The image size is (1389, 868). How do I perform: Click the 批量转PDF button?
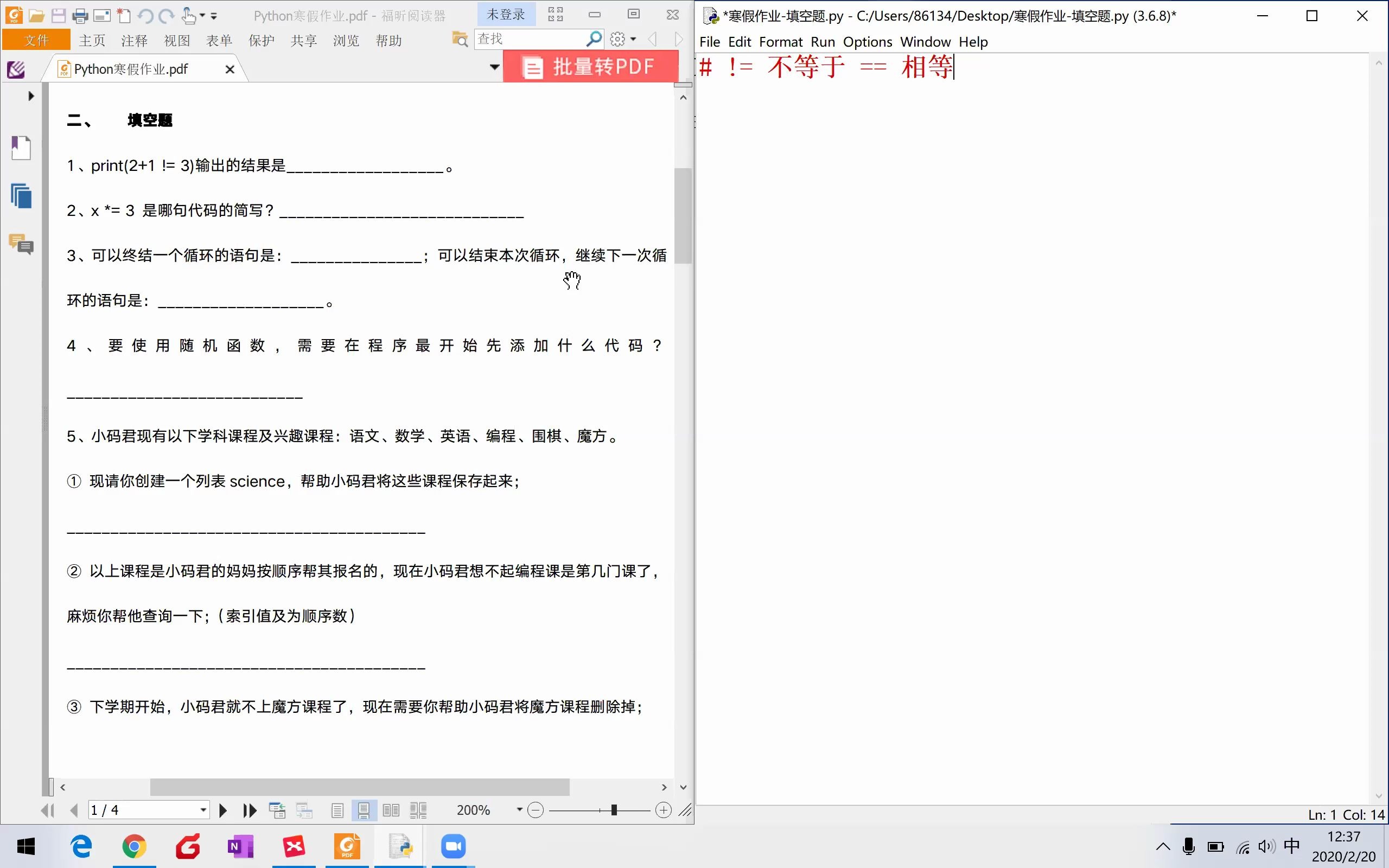(591, 67)
